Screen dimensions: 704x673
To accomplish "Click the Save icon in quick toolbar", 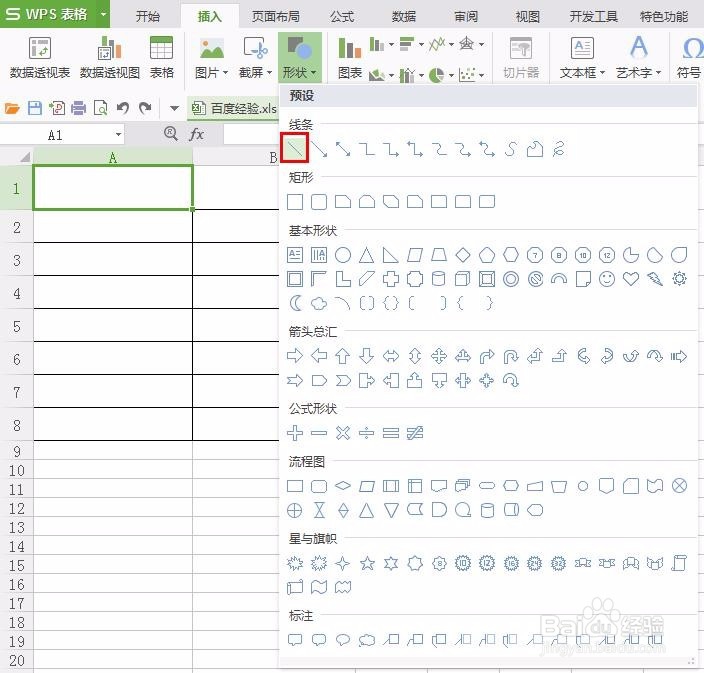I will [35, 108].
